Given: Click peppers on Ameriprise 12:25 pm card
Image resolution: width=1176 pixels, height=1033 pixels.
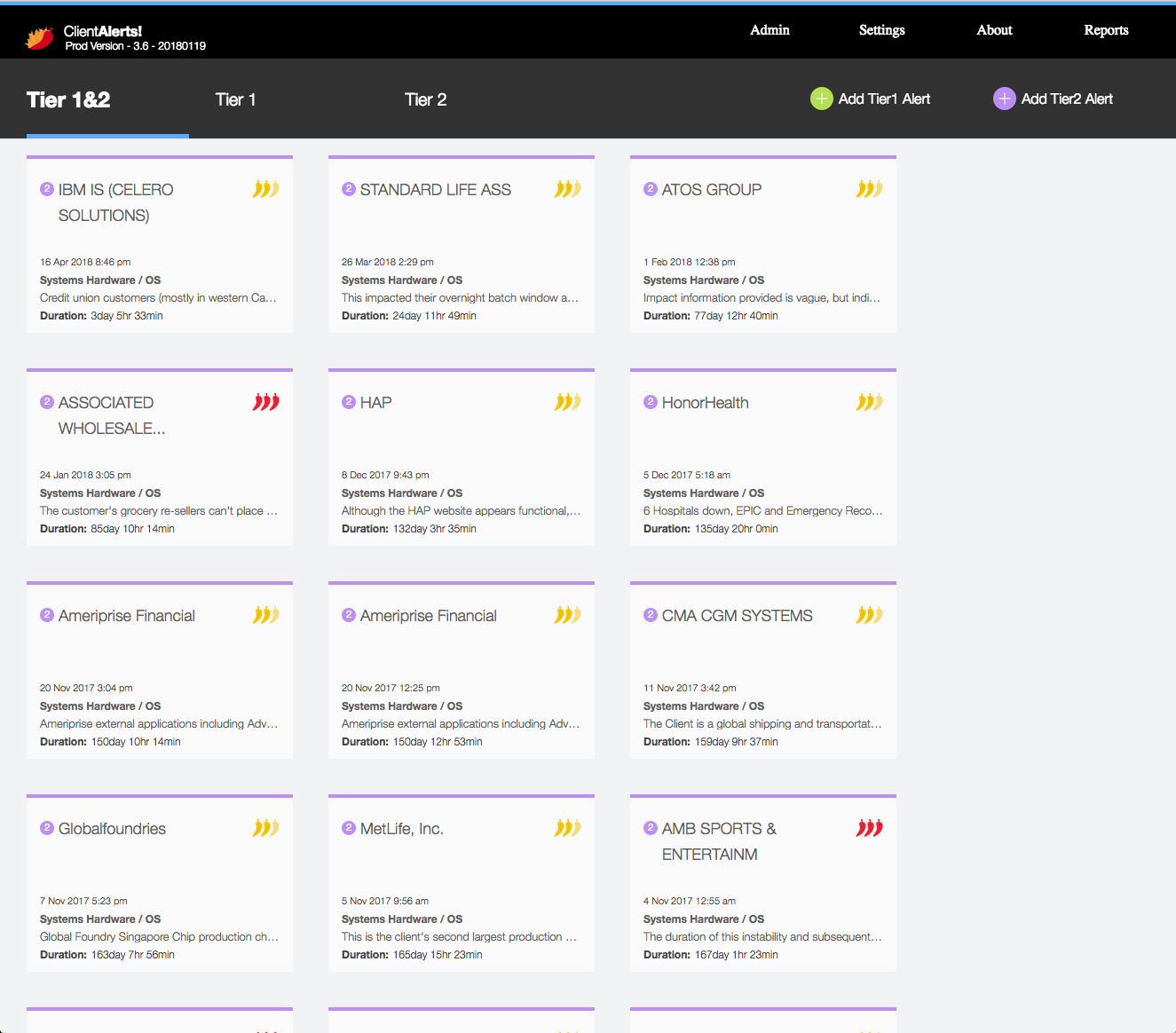Looking at the screenshot, I should (568, 615).
